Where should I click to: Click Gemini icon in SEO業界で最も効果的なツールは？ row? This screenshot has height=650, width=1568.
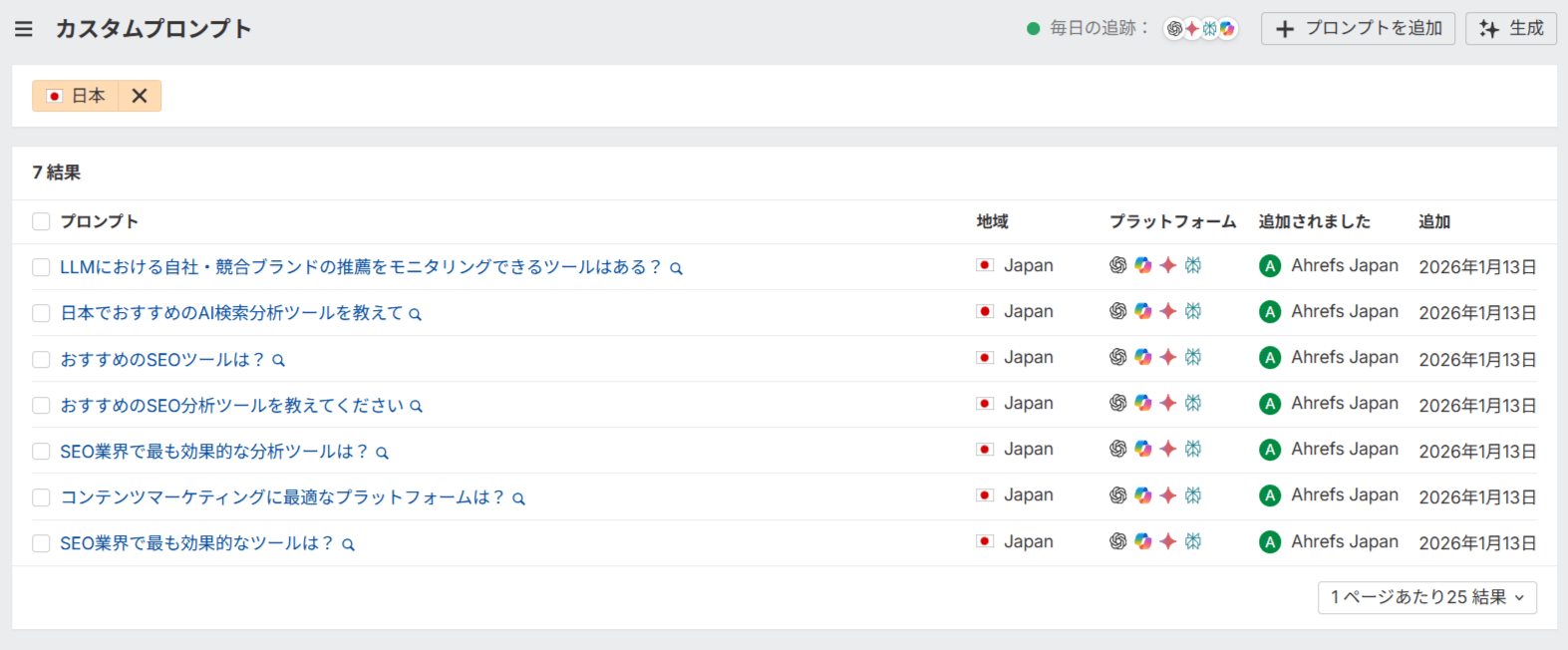(x=1168, y=541)
